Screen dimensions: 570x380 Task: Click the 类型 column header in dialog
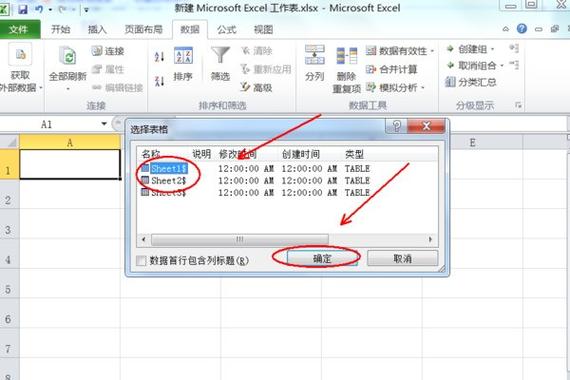tap(354, 154)
